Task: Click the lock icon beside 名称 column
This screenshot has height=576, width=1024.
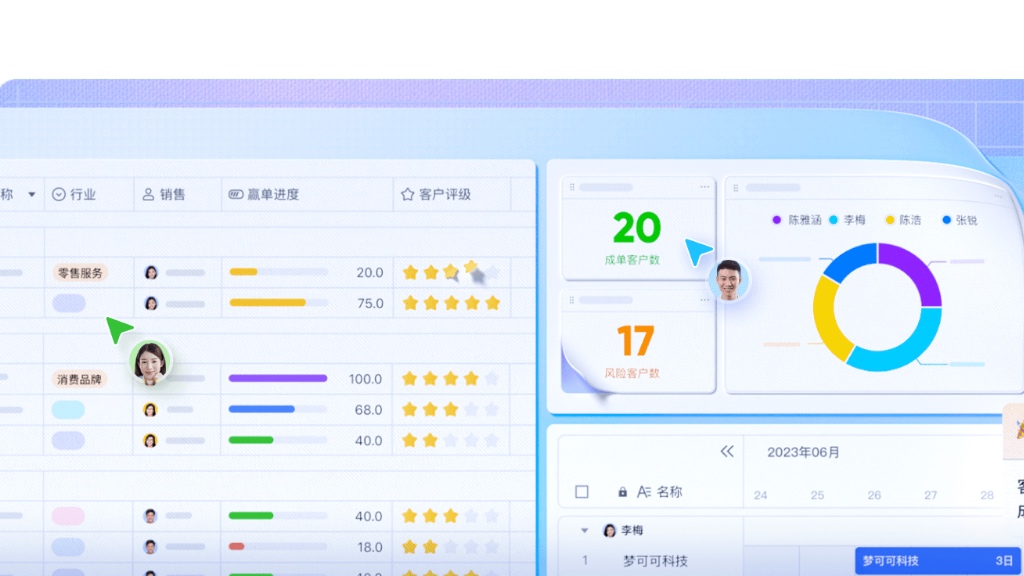Action: point(623,492)
